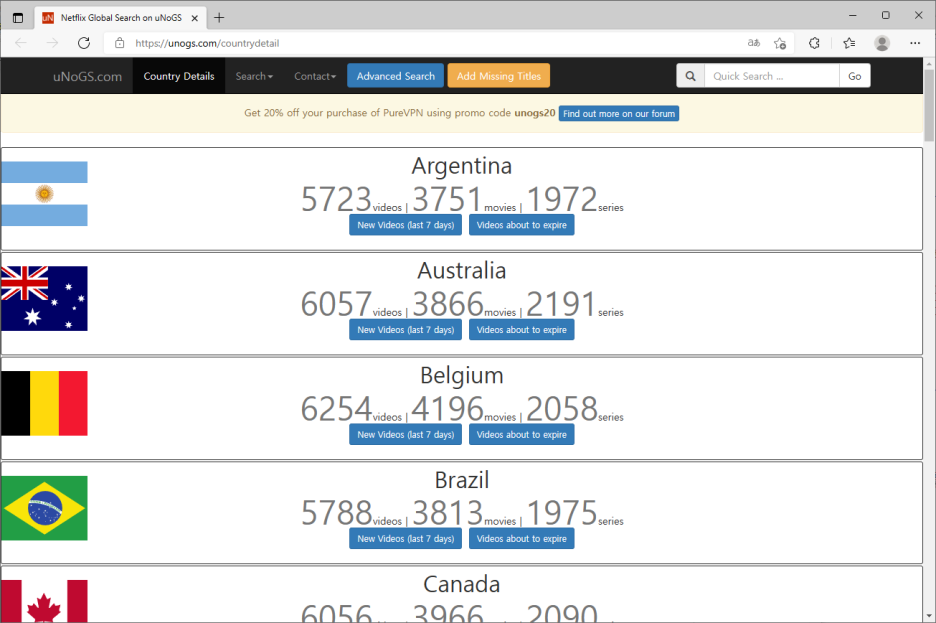Open the browser extensions icon
Image resolution: width=936 pixels, height=623 pixels.
point(814,43)
